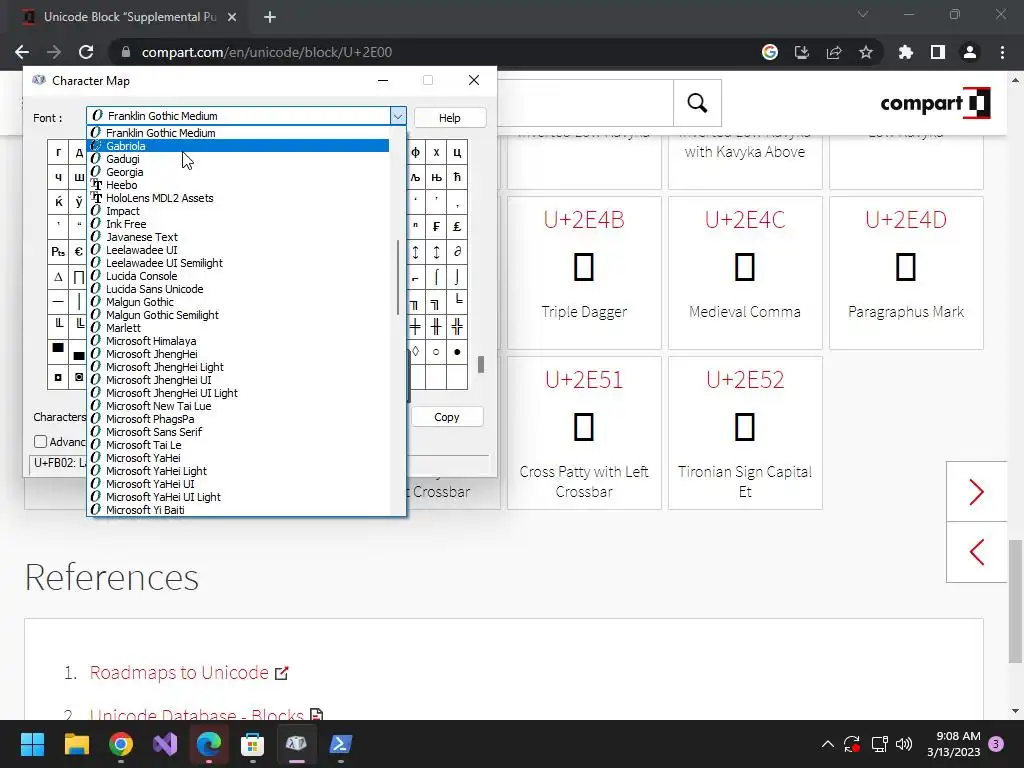
Task: Show hidden system tray icons
Action: click(827, 744)
